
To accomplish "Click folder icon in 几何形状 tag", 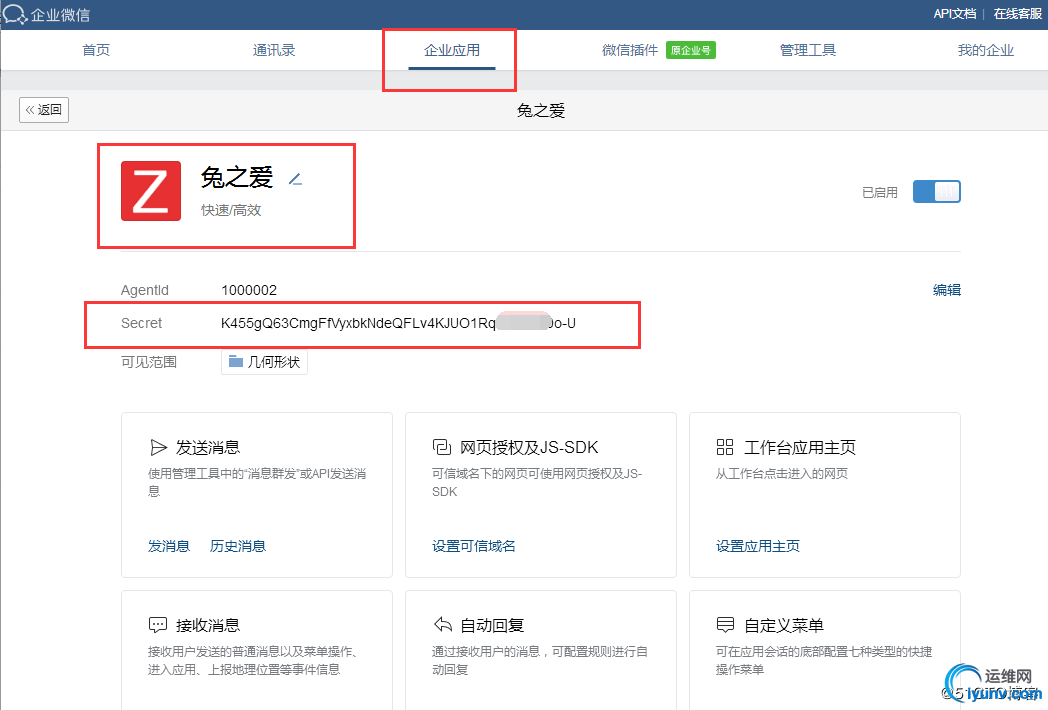I will tap(235, 362).
